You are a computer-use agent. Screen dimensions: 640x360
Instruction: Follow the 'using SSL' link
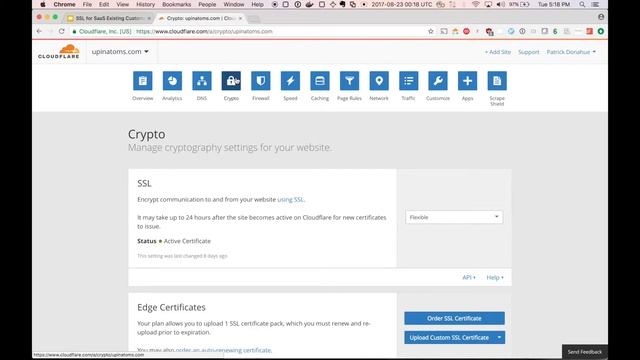pyautogui.click(x=291, y=200)
